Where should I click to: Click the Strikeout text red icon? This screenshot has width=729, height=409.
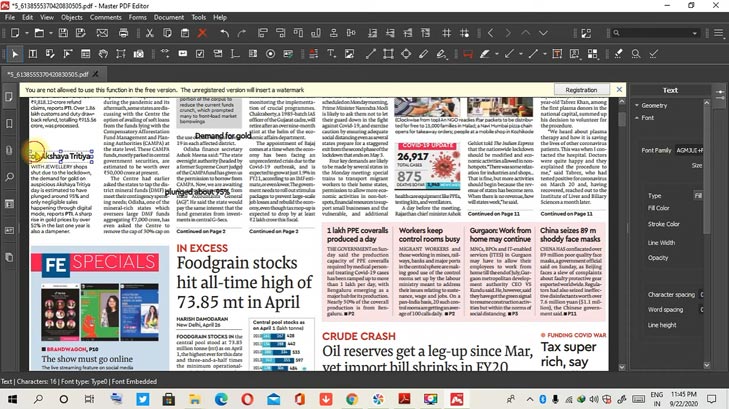click(468, 54)
